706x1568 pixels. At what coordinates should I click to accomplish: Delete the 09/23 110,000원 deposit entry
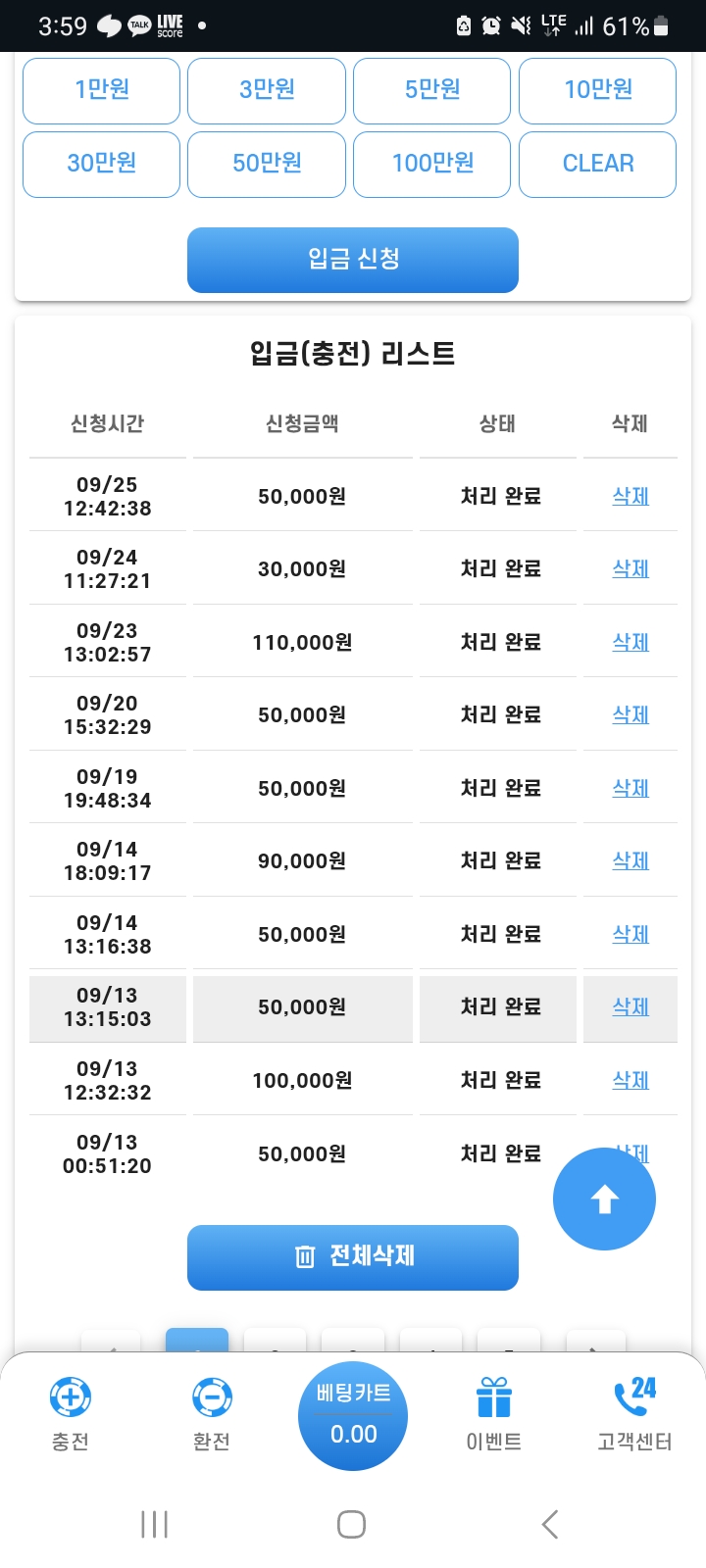click(x=630, y=643)
